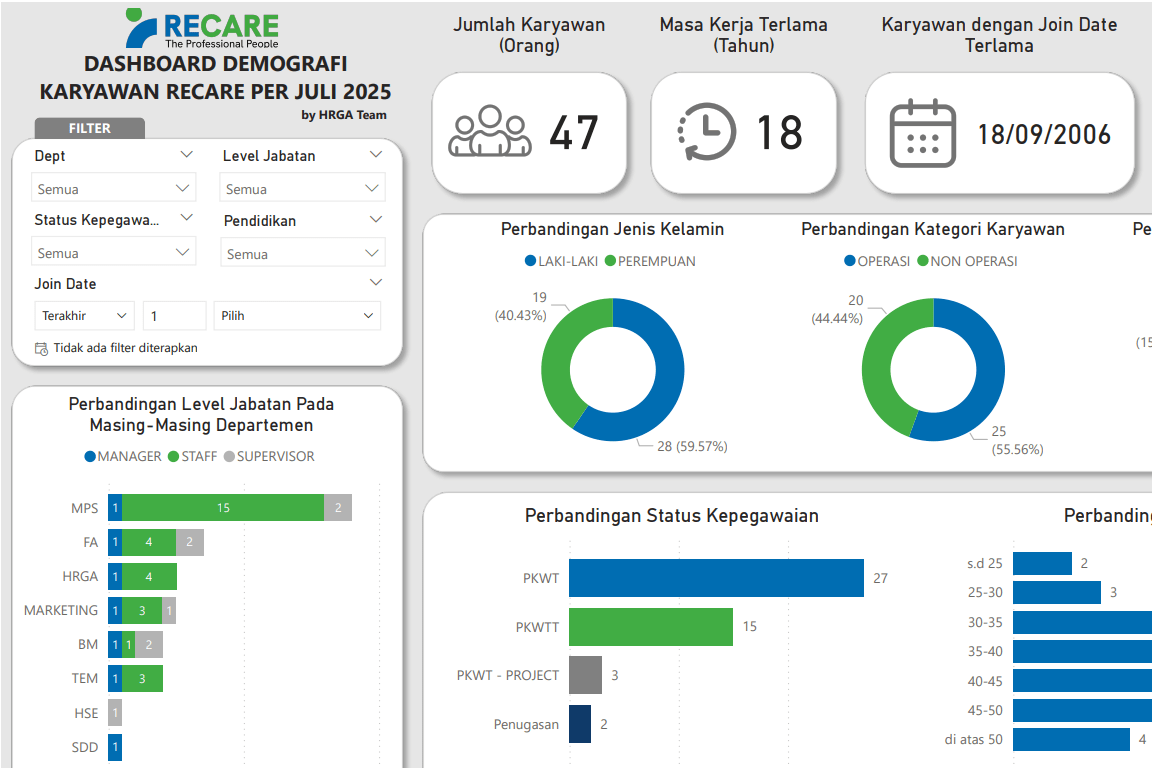Click the STAFF legend marker

pos(173,456)
